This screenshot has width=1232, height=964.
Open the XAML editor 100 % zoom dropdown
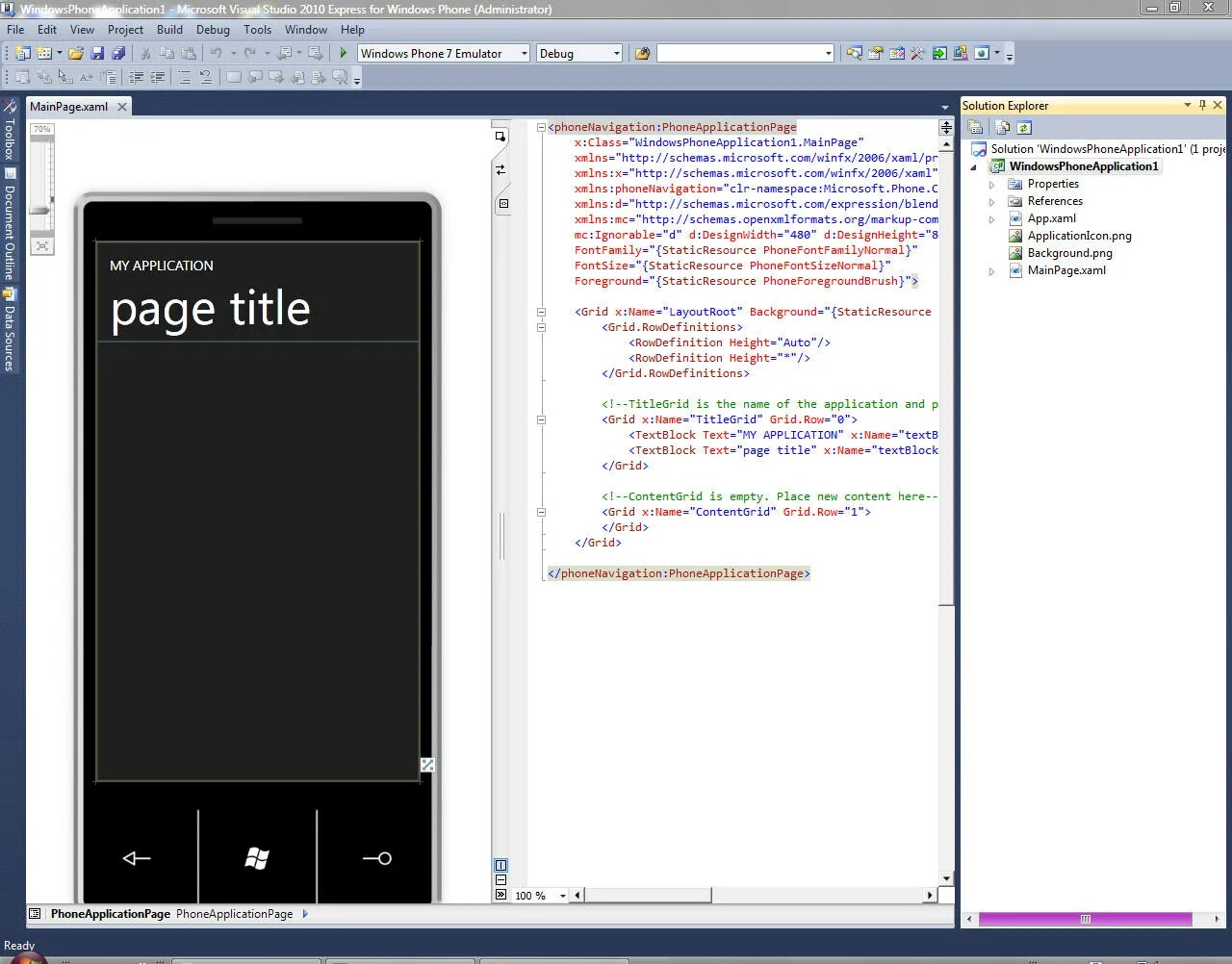563,896
